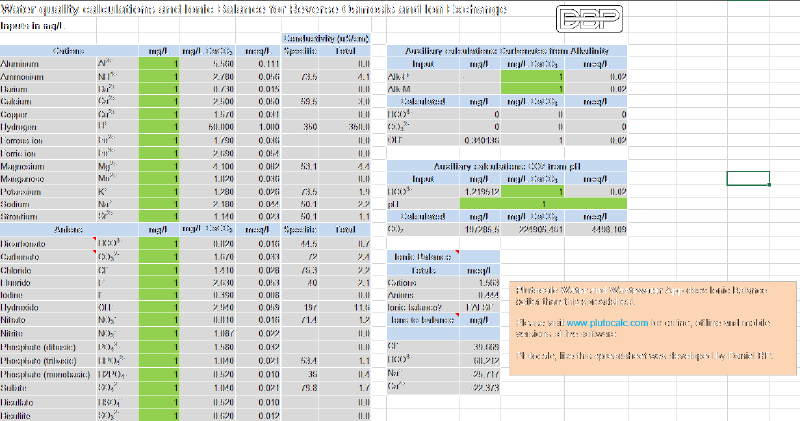Select the Hydrogen mg/L green input cell
Screen dimensions: 800x421
click(159, 127)
